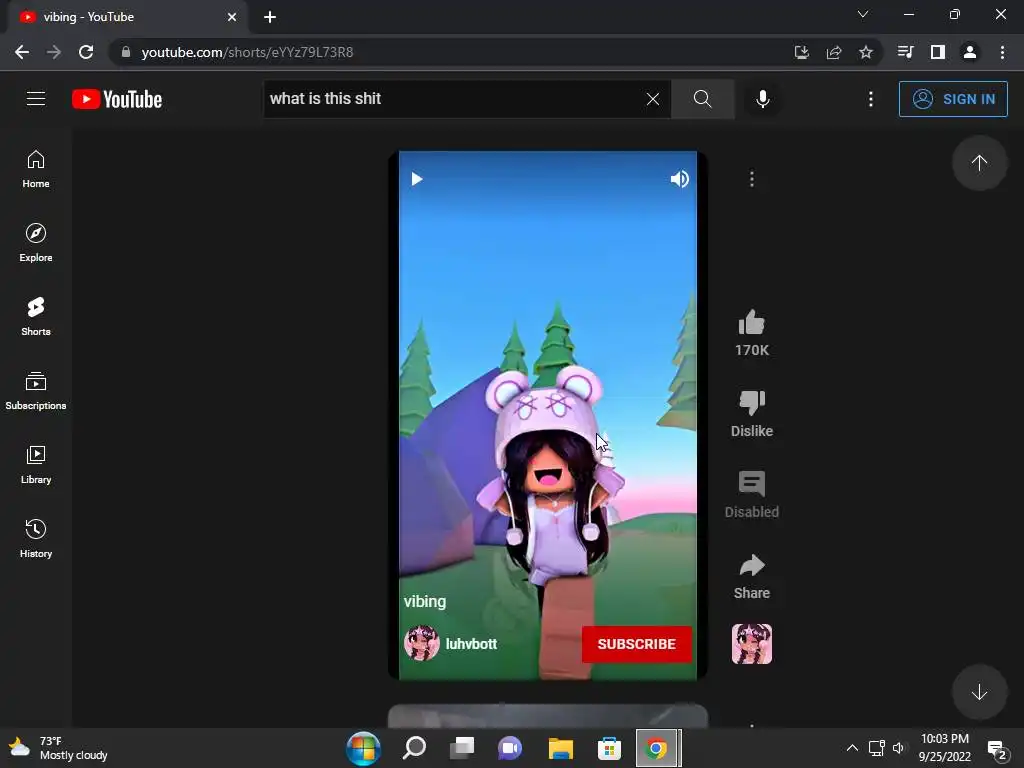Open weather widget showing 73°F
The image size is (1024, 768).
59,748
